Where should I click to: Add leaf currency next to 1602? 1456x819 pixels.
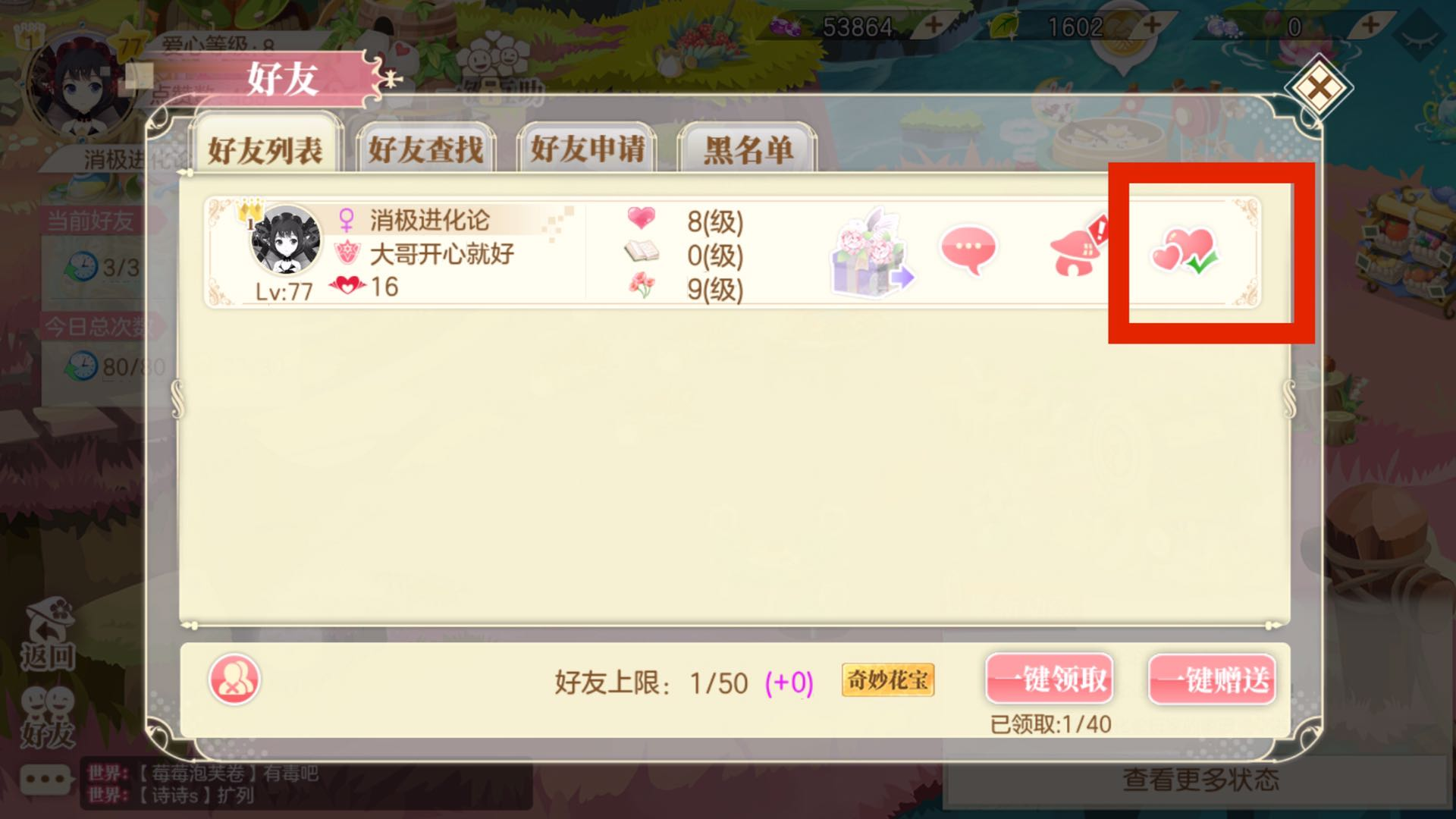pos(1153,26)
